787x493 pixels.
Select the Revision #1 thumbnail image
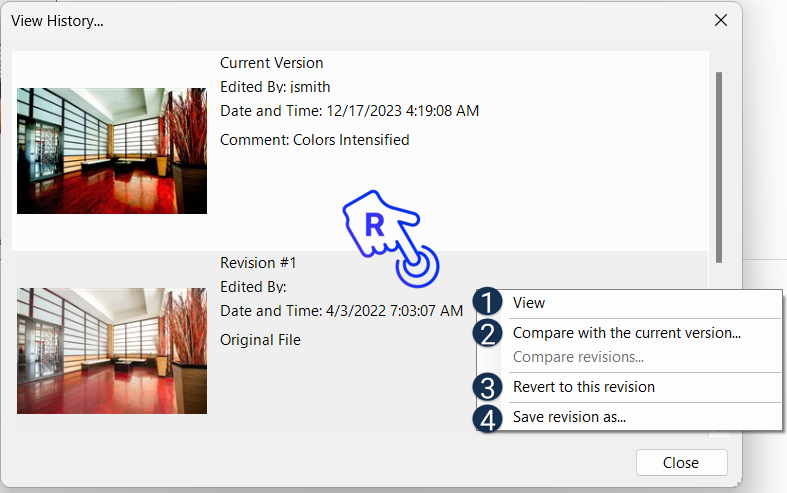click(x=112, y=350)
